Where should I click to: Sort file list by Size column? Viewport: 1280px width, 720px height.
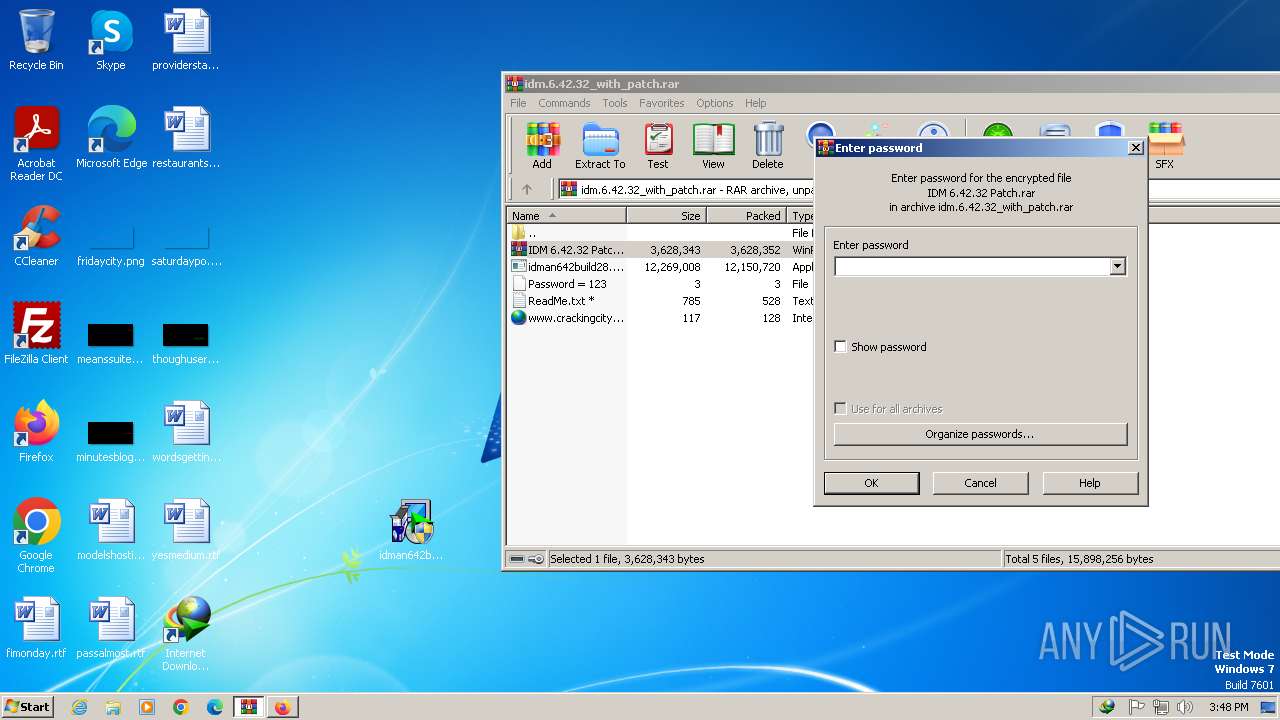point(666,216)
